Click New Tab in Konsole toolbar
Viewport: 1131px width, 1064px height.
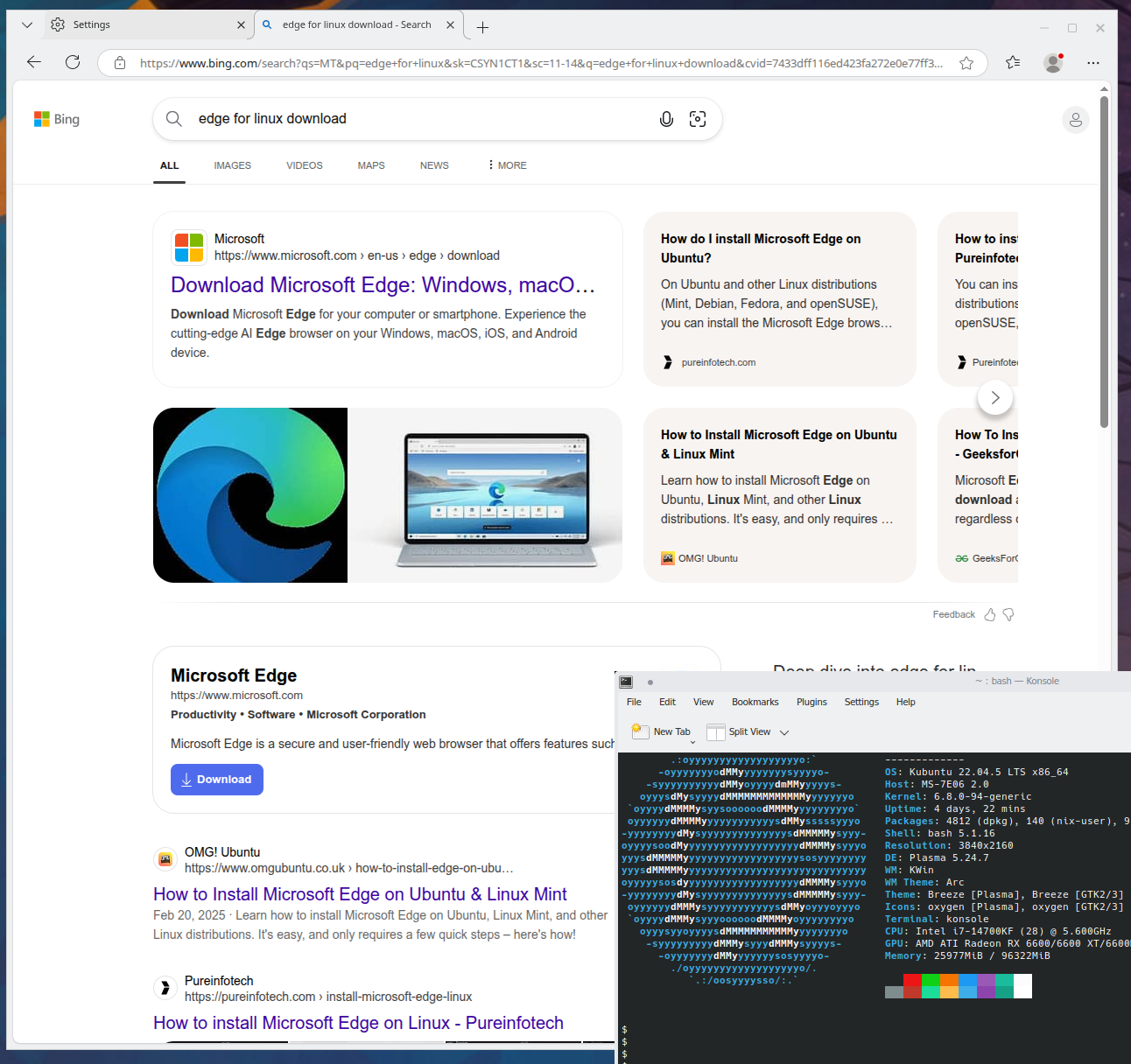[x=663, y=731]
